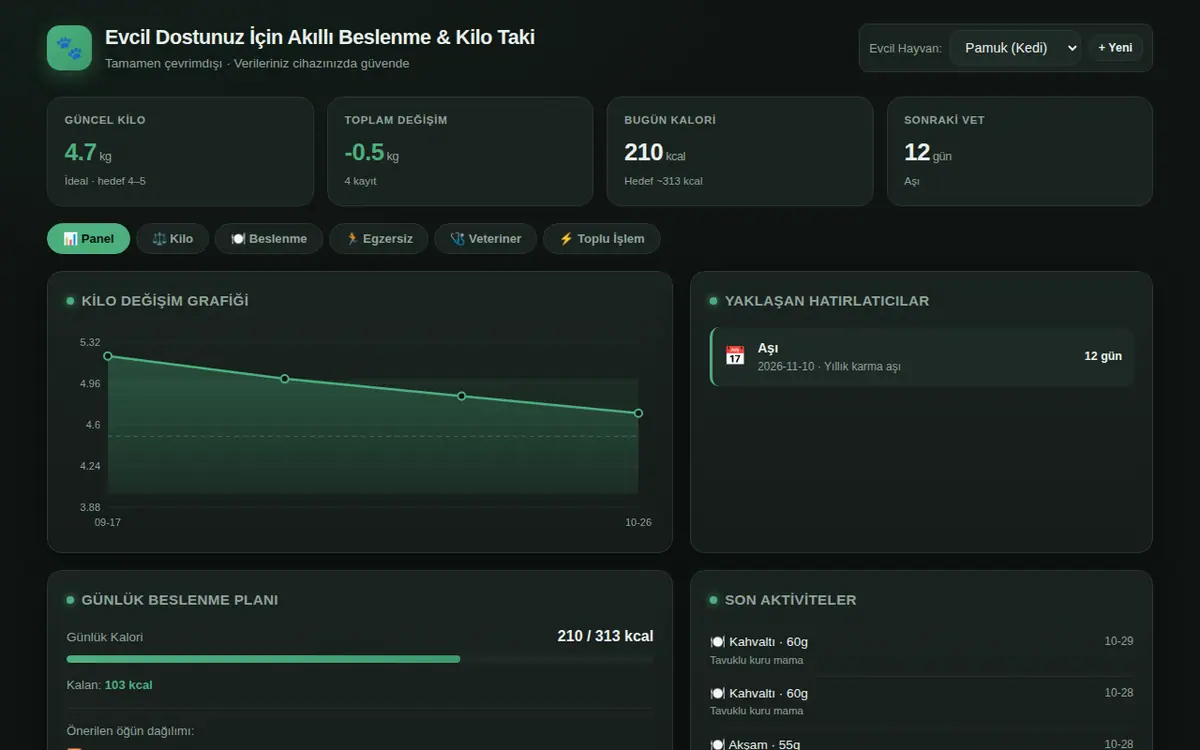Switch to the Toplu İşlem tab
The width and height of the screenshot is (1200, 750).
[601, 239]
